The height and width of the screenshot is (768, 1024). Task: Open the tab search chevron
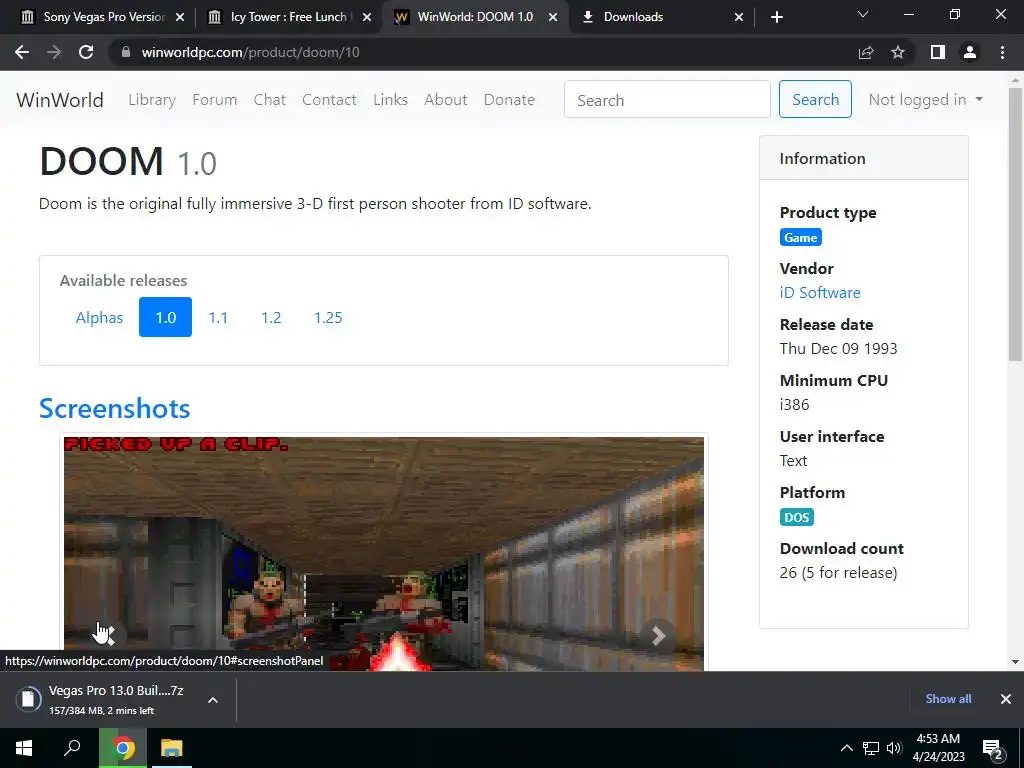point(863,14)
